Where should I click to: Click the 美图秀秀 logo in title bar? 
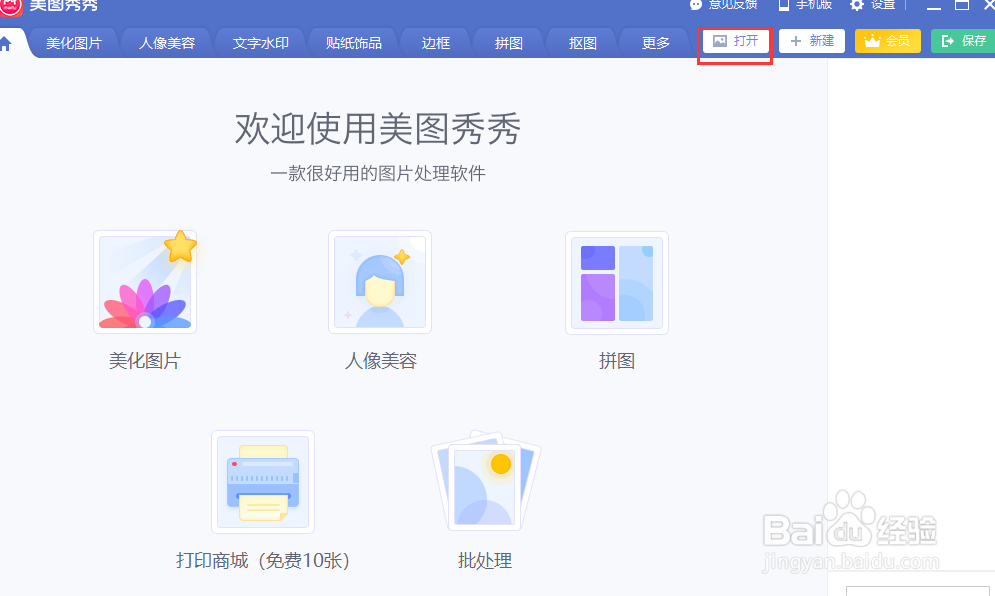11,6
